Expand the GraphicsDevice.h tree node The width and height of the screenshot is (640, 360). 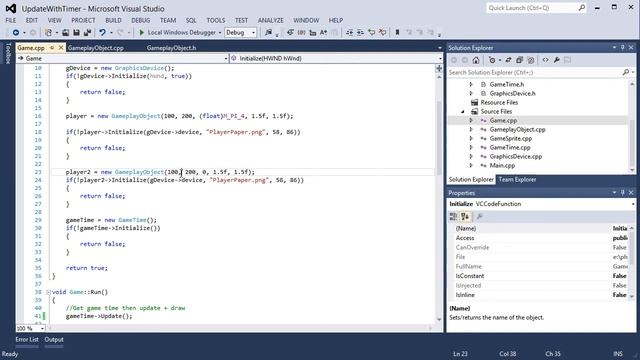click(471, 93)
